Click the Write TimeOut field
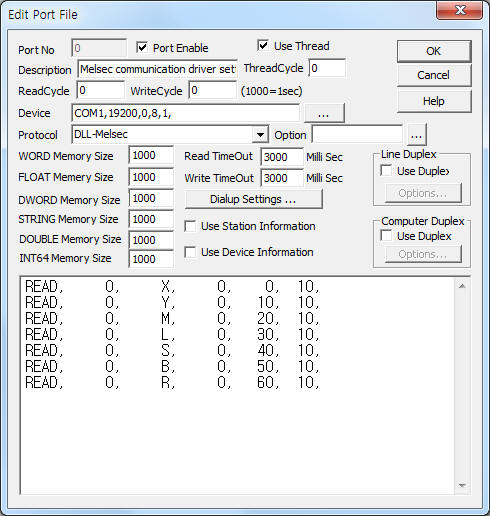Screen dimensions: 490x516 point(282,178)
